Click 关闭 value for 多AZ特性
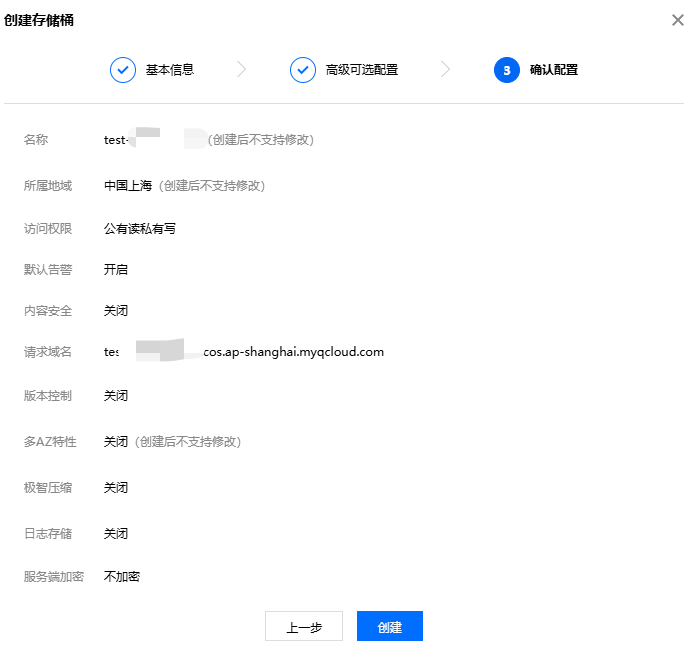Image resolution: width=691 pixels, height=658 pixels. (x=115, y=442)
